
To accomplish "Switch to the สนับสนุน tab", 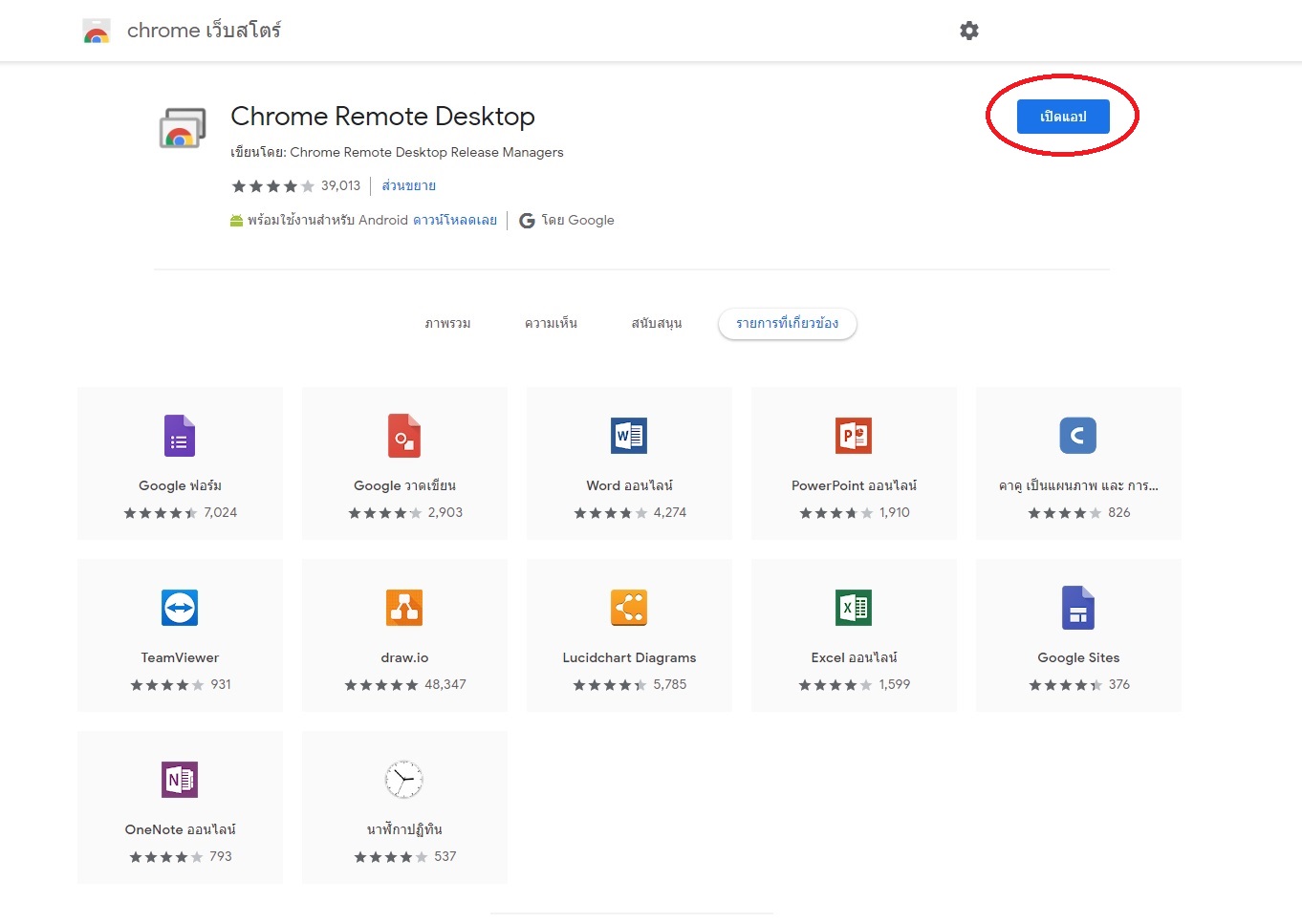I will [x=657, y=324].
